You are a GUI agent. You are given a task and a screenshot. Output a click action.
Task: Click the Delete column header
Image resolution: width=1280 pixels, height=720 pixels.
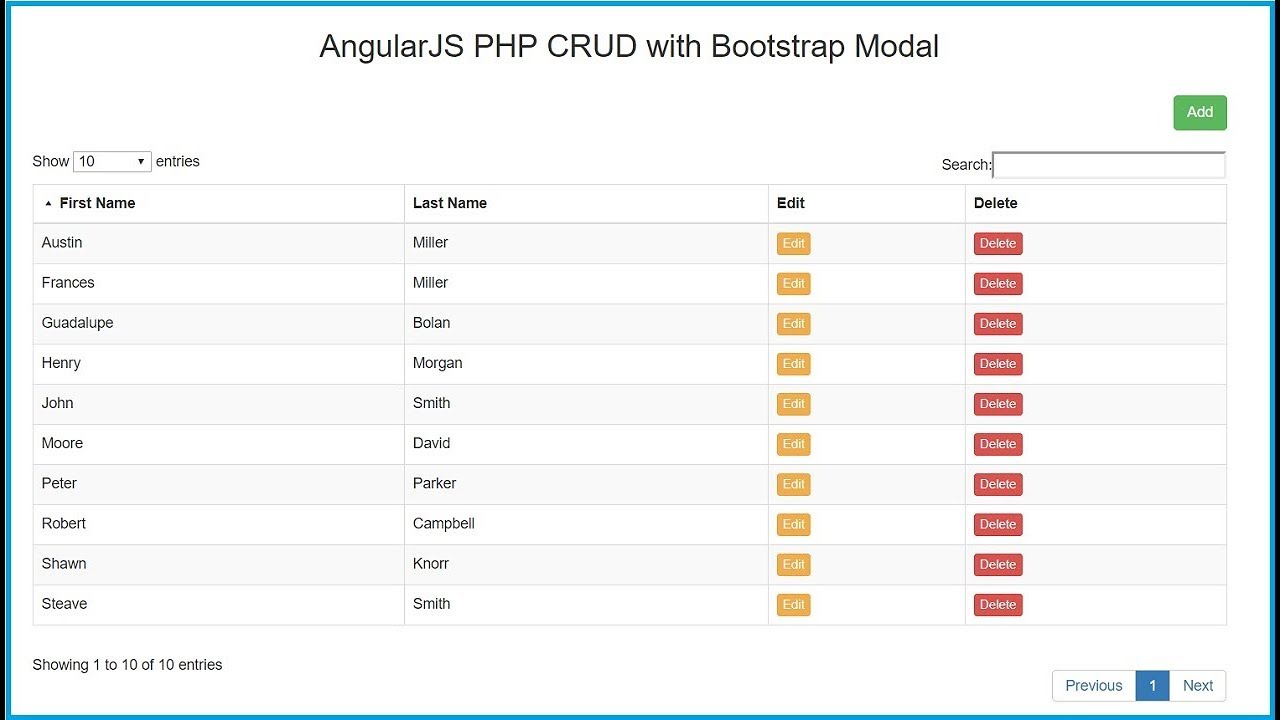coord(1096,203)
